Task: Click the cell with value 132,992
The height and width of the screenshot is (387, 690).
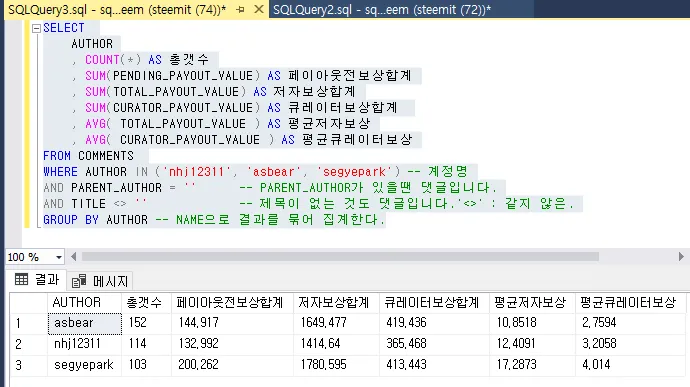Action: 232,344
